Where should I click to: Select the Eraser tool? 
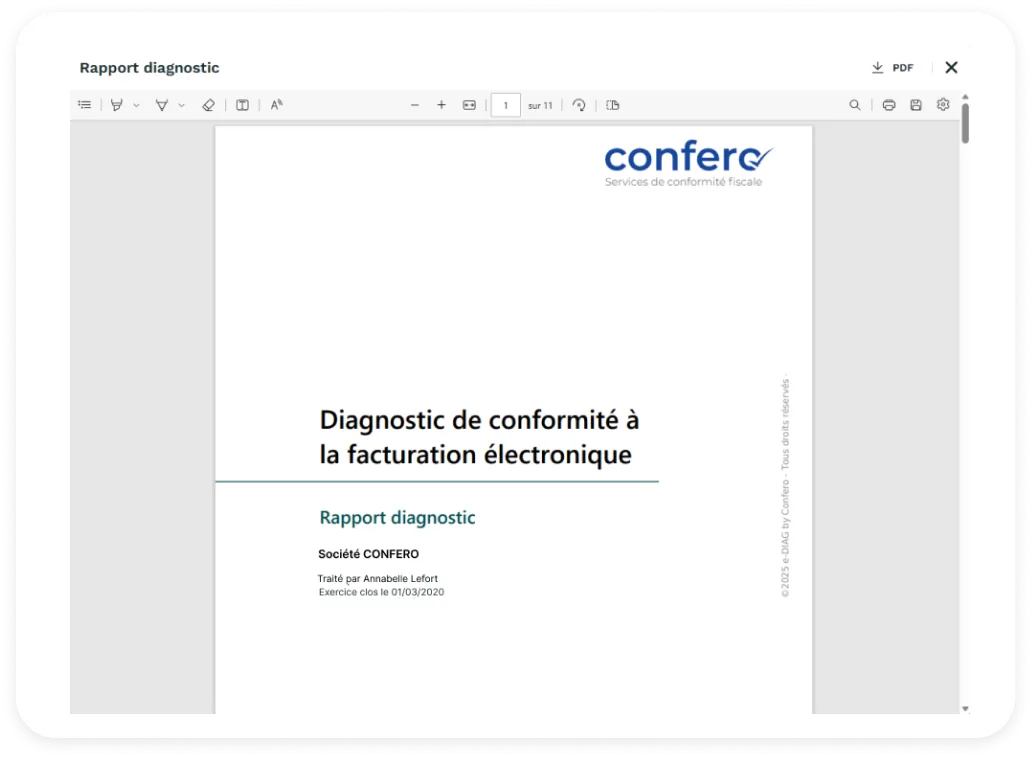(x=209, y=105)
